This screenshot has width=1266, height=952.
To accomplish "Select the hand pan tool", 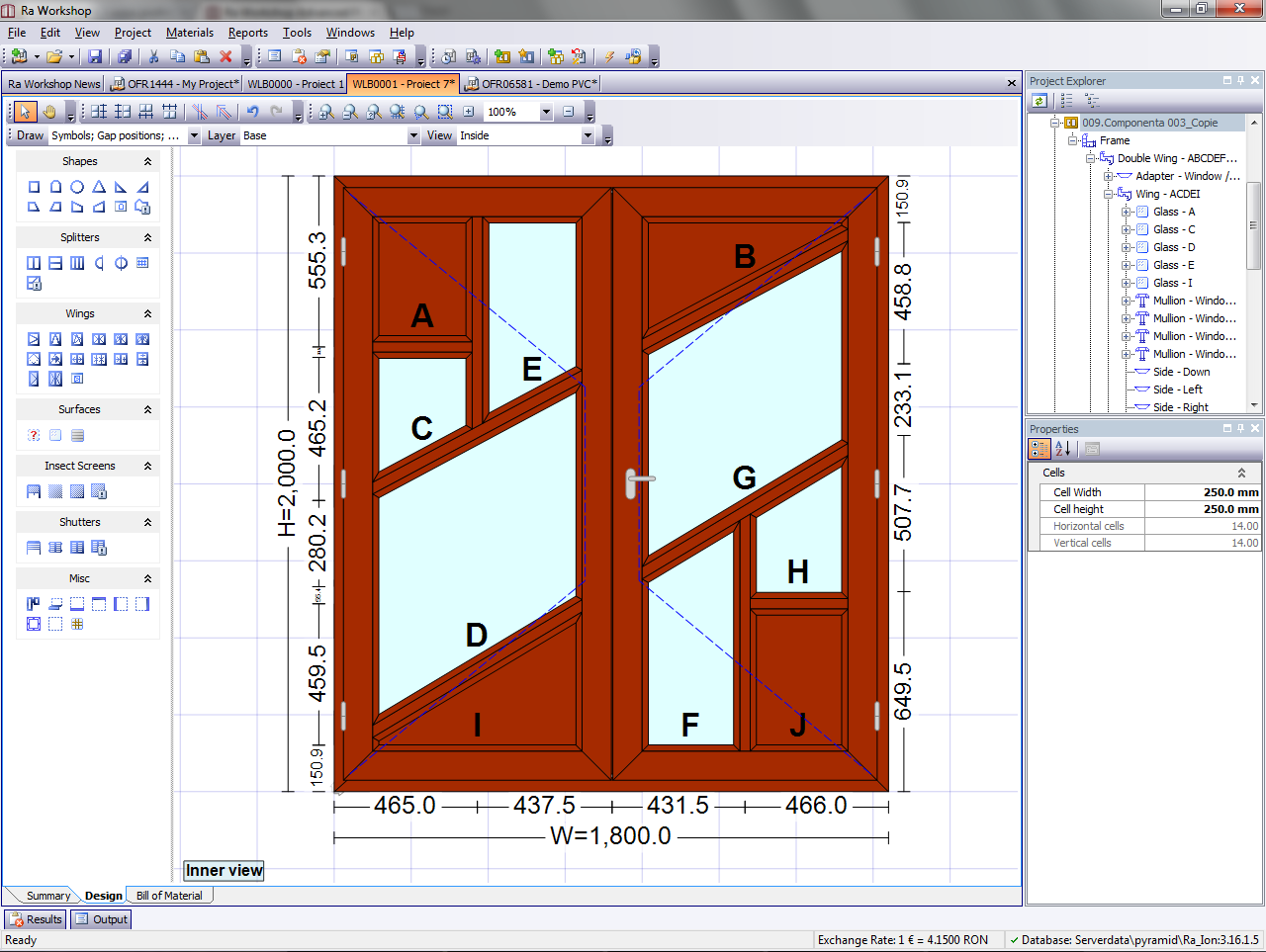I will tap(49, 112).
